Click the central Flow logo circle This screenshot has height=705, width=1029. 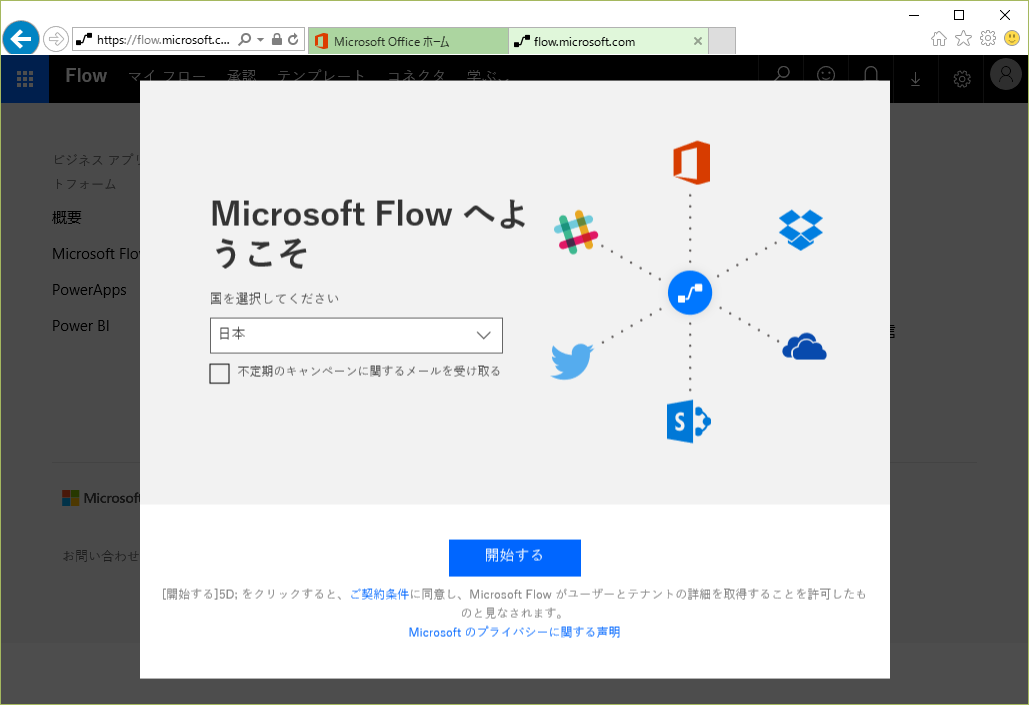[690, 293]
